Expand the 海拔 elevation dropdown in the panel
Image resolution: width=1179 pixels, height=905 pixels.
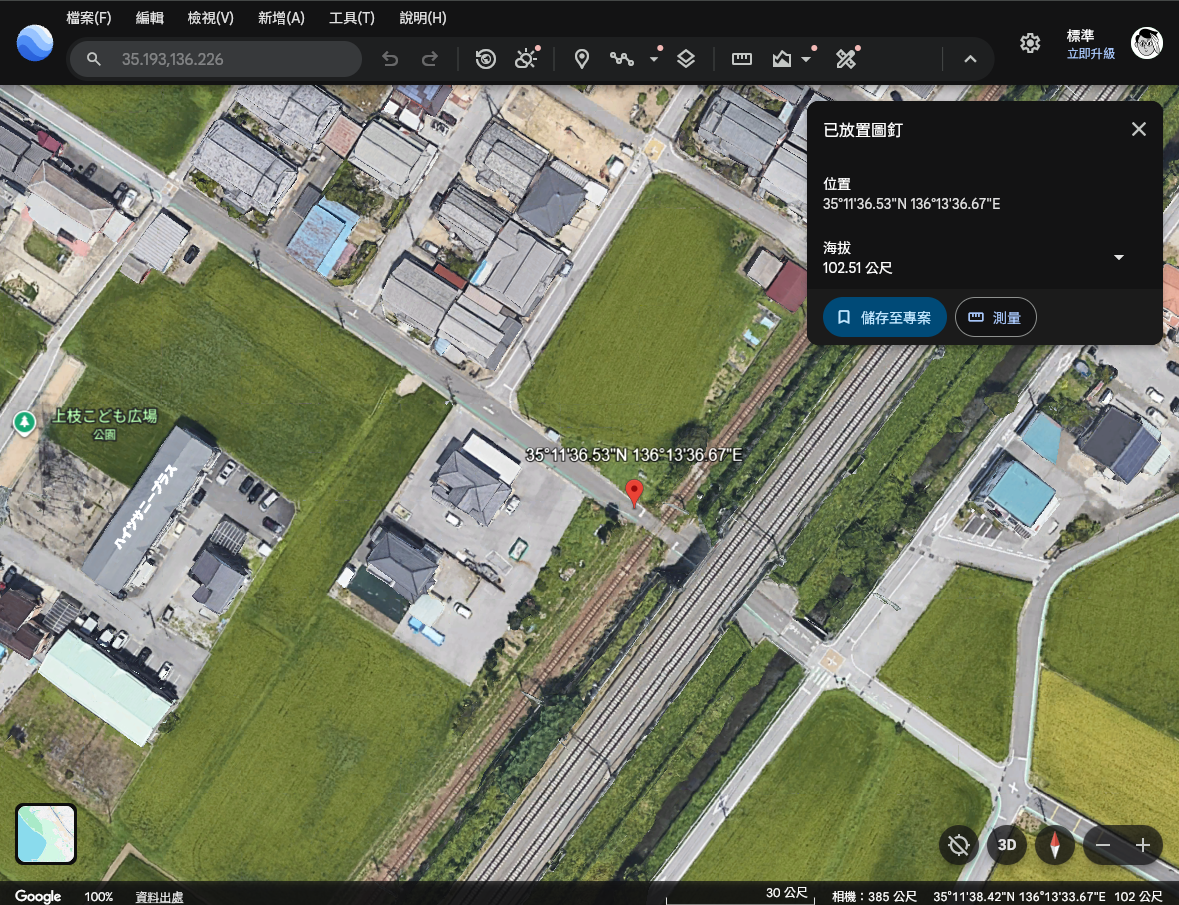(1119, 258)
